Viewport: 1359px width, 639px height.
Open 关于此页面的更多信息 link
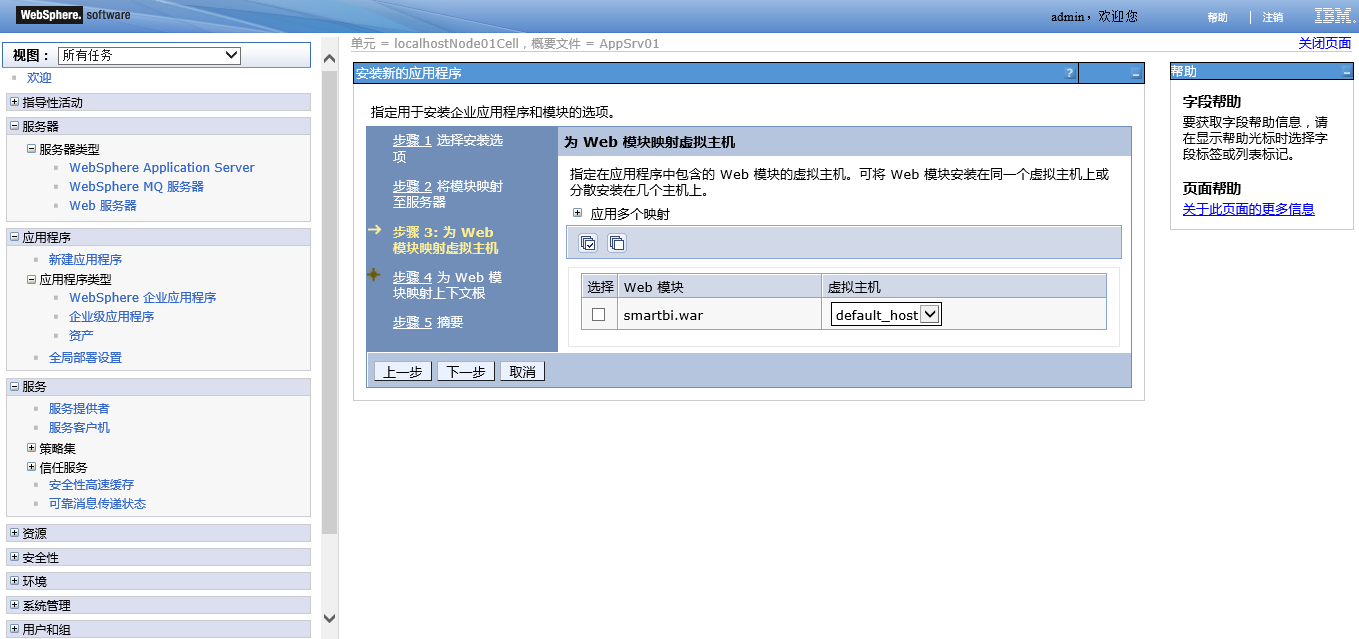pos(1248,209)
